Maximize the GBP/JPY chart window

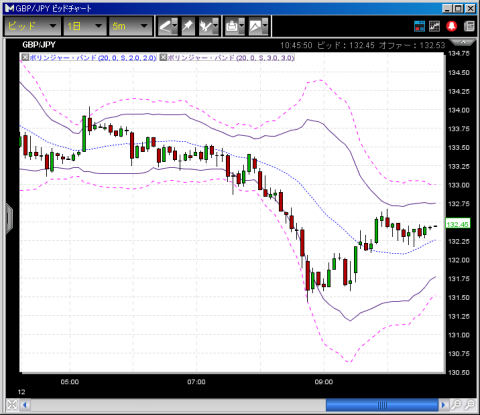pyautogui.click(x=459, y=8)
